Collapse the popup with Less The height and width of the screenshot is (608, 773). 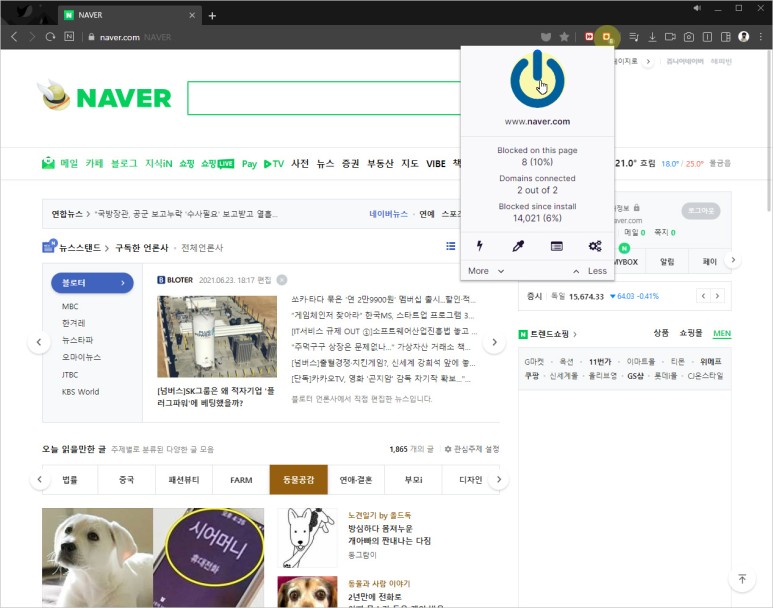pyautogui.click(x=590, y=271)
